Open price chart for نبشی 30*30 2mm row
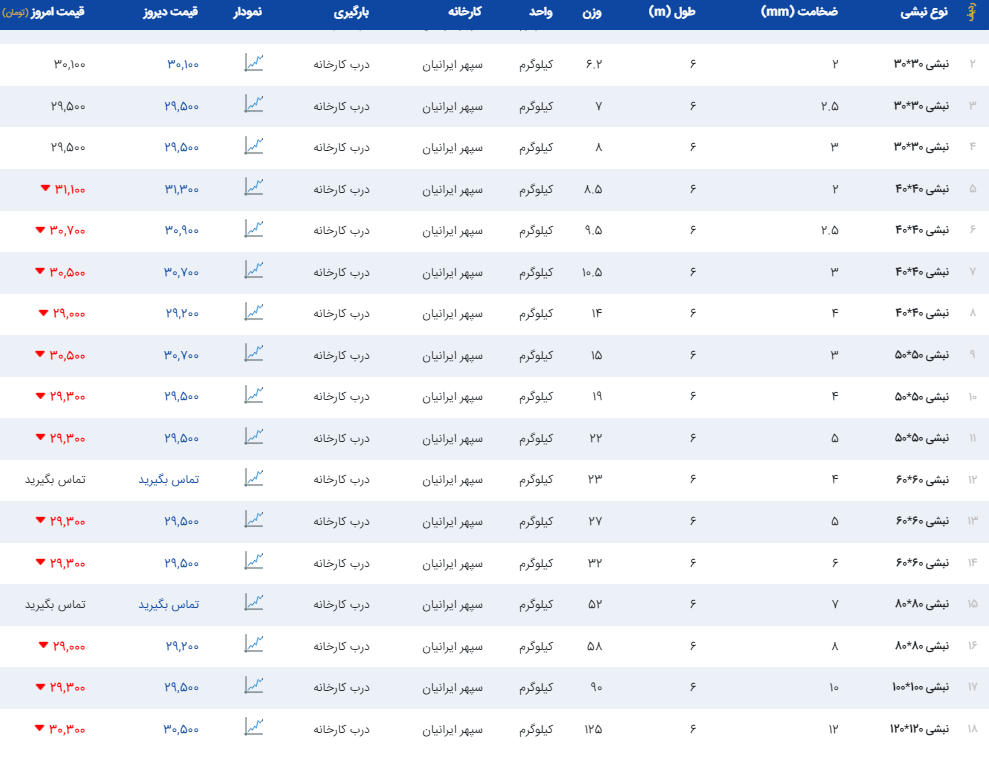The height and width of the screenshot is (758, 989). click(254, 63)
